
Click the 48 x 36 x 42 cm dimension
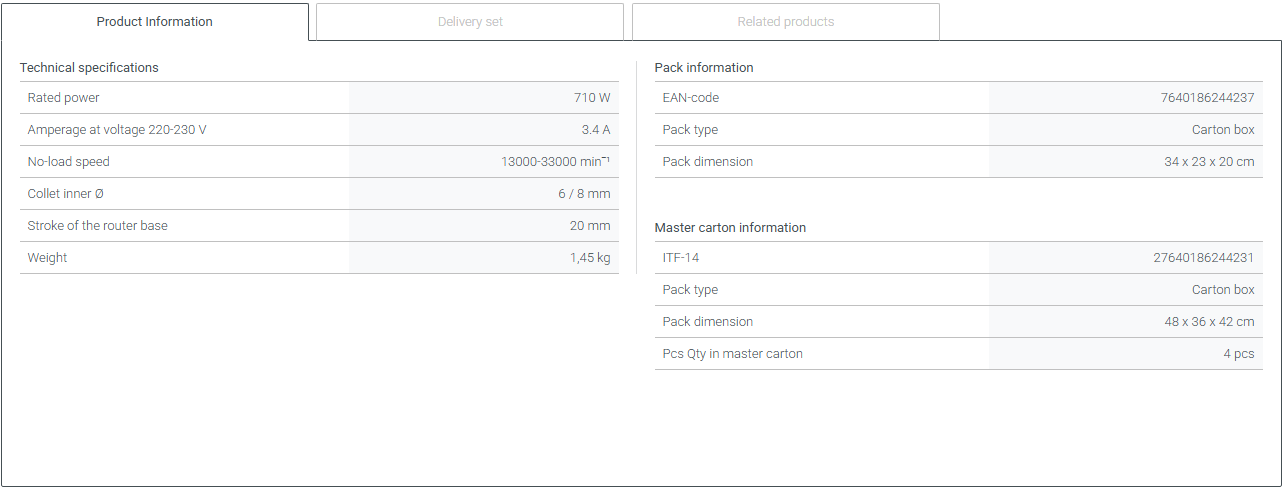1208,322
